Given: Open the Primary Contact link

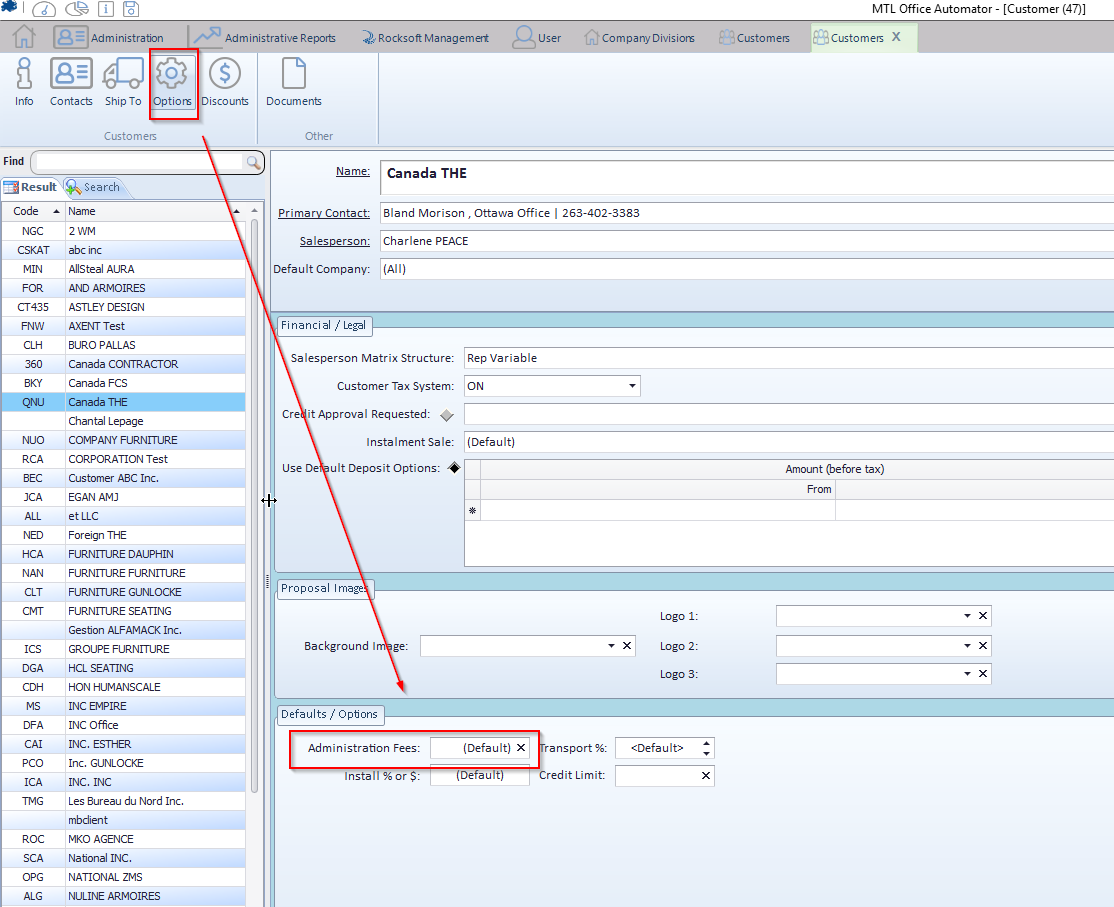Looking at the screenshot, I should [323, 213].
